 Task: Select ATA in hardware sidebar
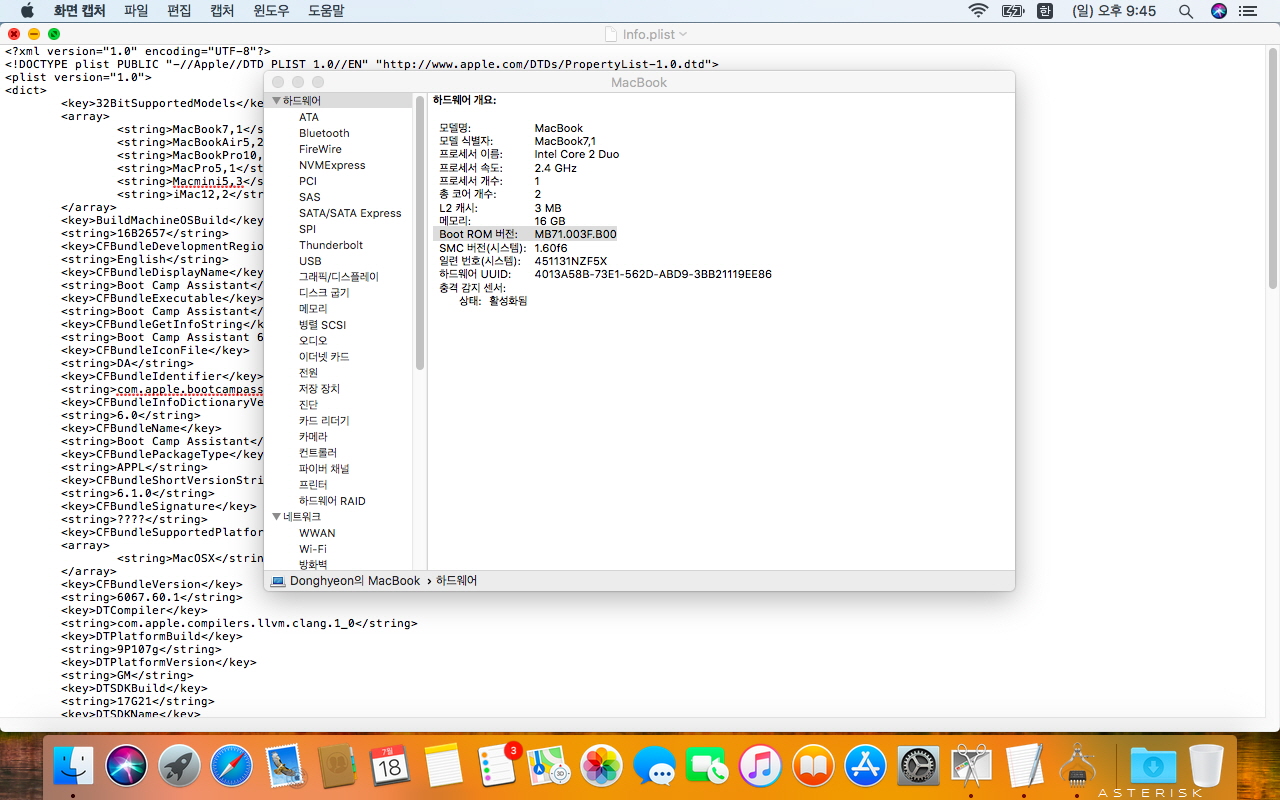coord(309,117)
